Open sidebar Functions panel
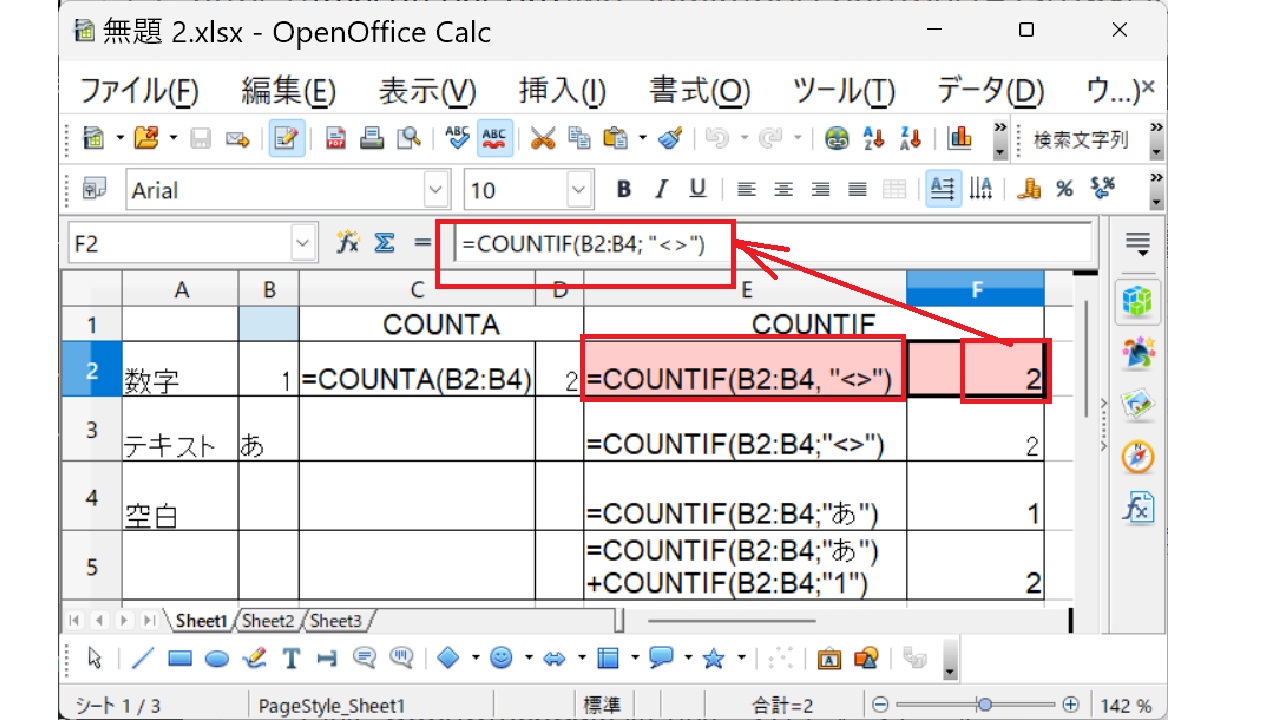This screenshot has height=720, width=1280. tap(1138, 508)
